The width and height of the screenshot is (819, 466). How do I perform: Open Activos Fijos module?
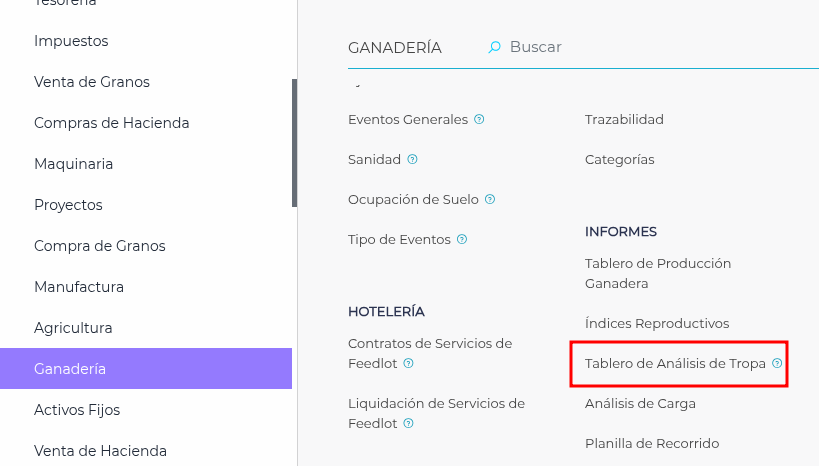point(77,410)
